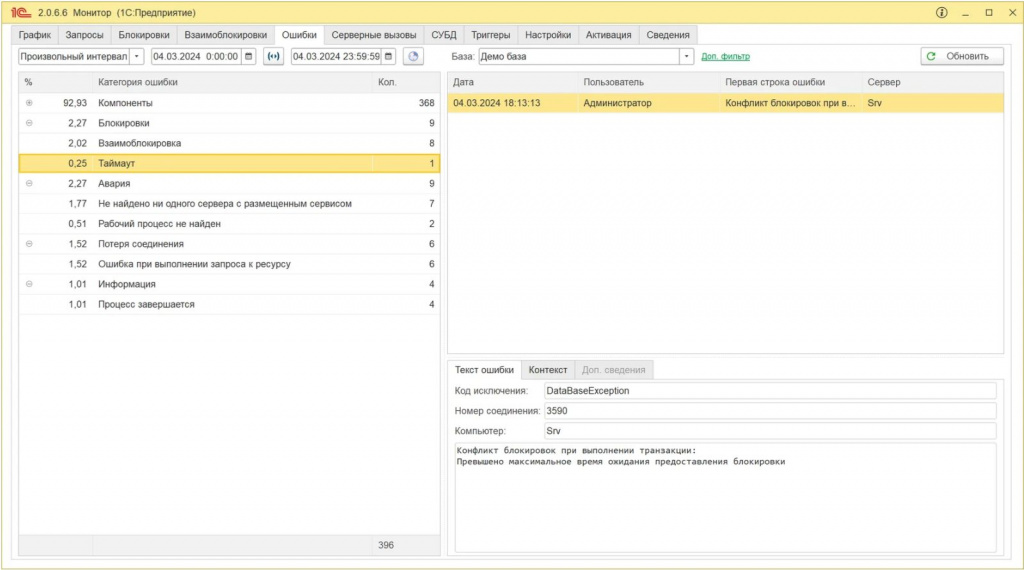Click the Компьютер field

click(x=770, y=432)
